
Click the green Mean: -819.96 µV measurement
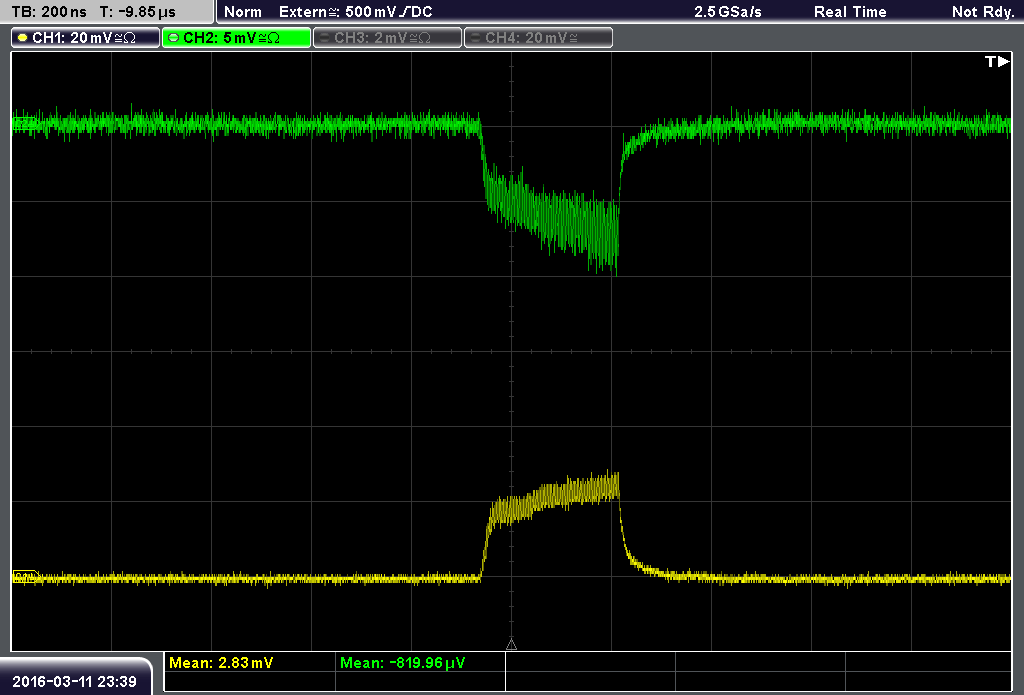[402, 663]
